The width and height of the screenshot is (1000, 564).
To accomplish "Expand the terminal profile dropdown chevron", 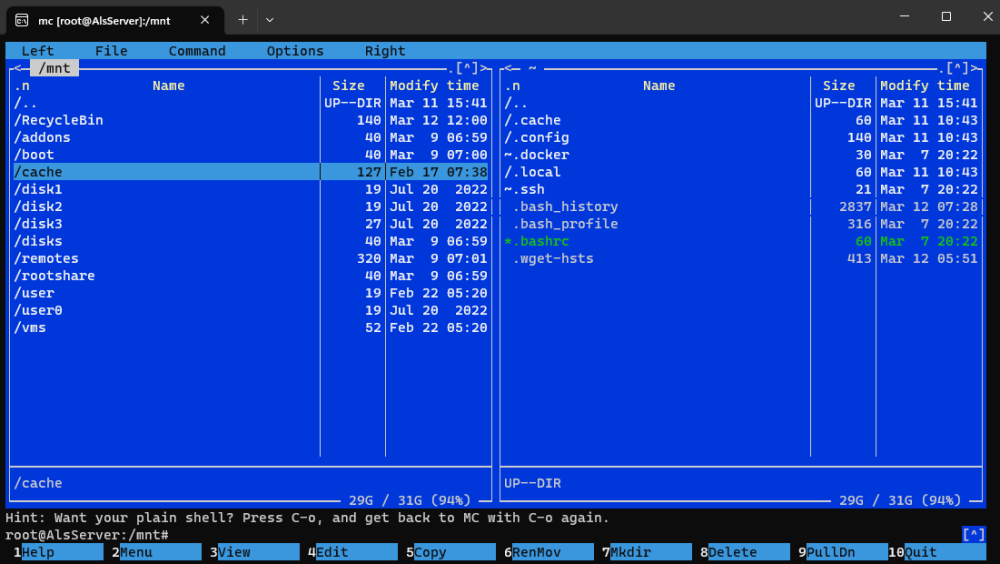I will 270,20.
